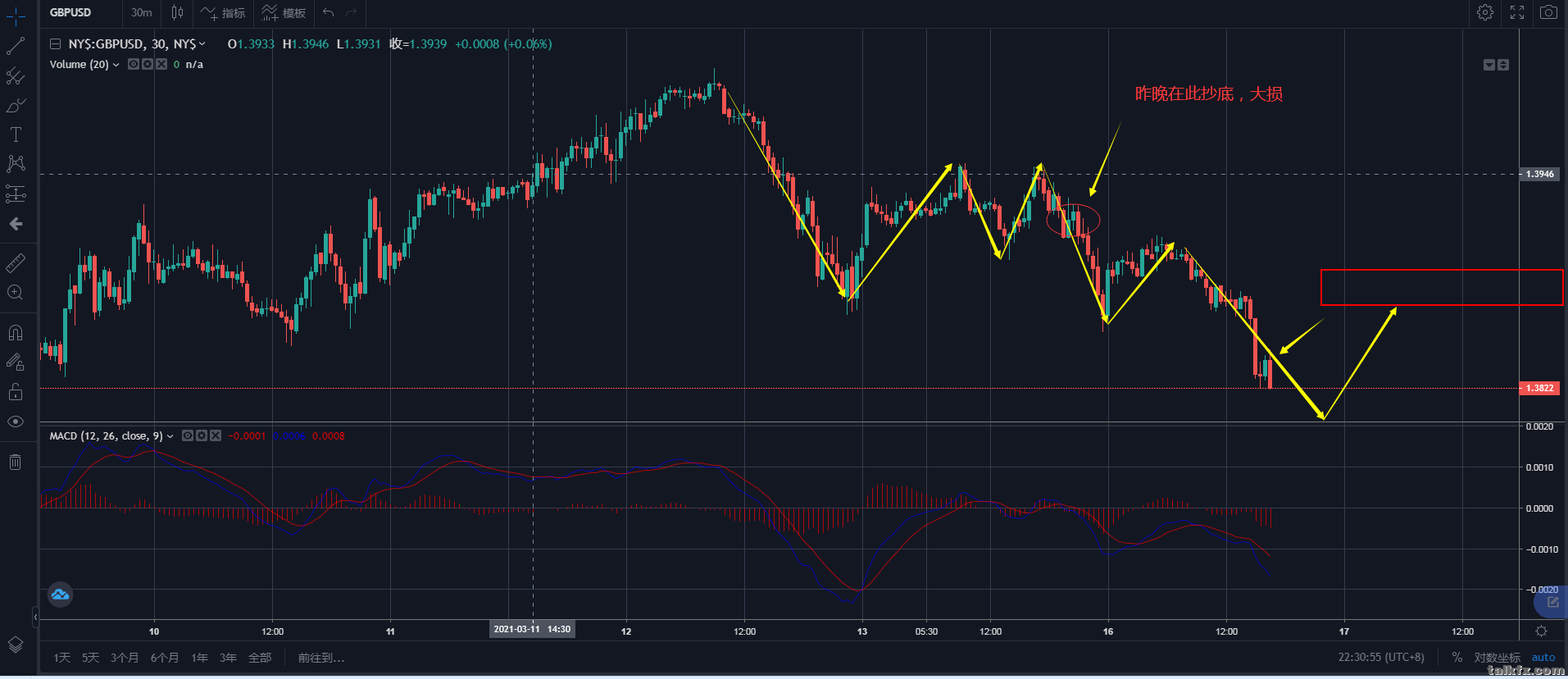Screen dimensions: 1568x679
Task: Expand the NY$:GBPUSD legend dropdown arrow
Action: pos(202,44)
